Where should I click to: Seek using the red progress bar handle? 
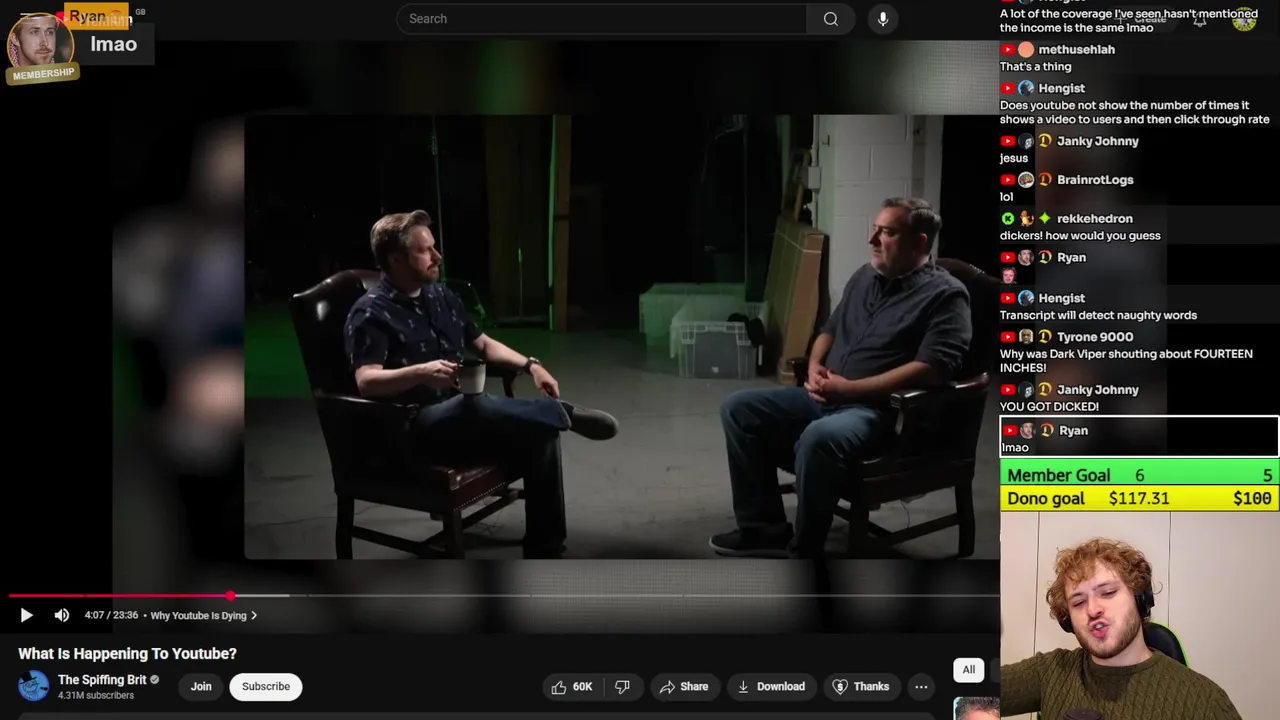231,596
